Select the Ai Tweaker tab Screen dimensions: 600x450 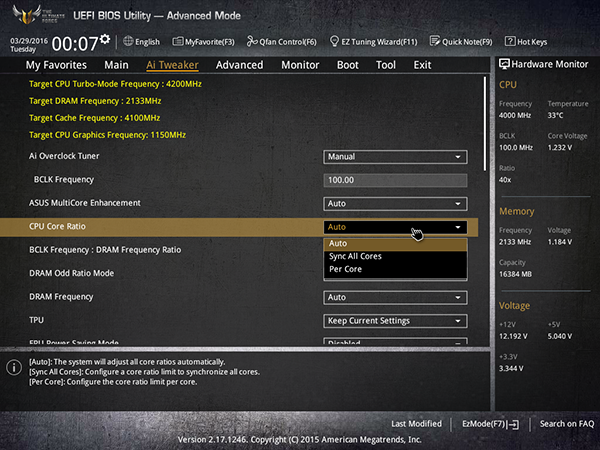coord(172,65)
